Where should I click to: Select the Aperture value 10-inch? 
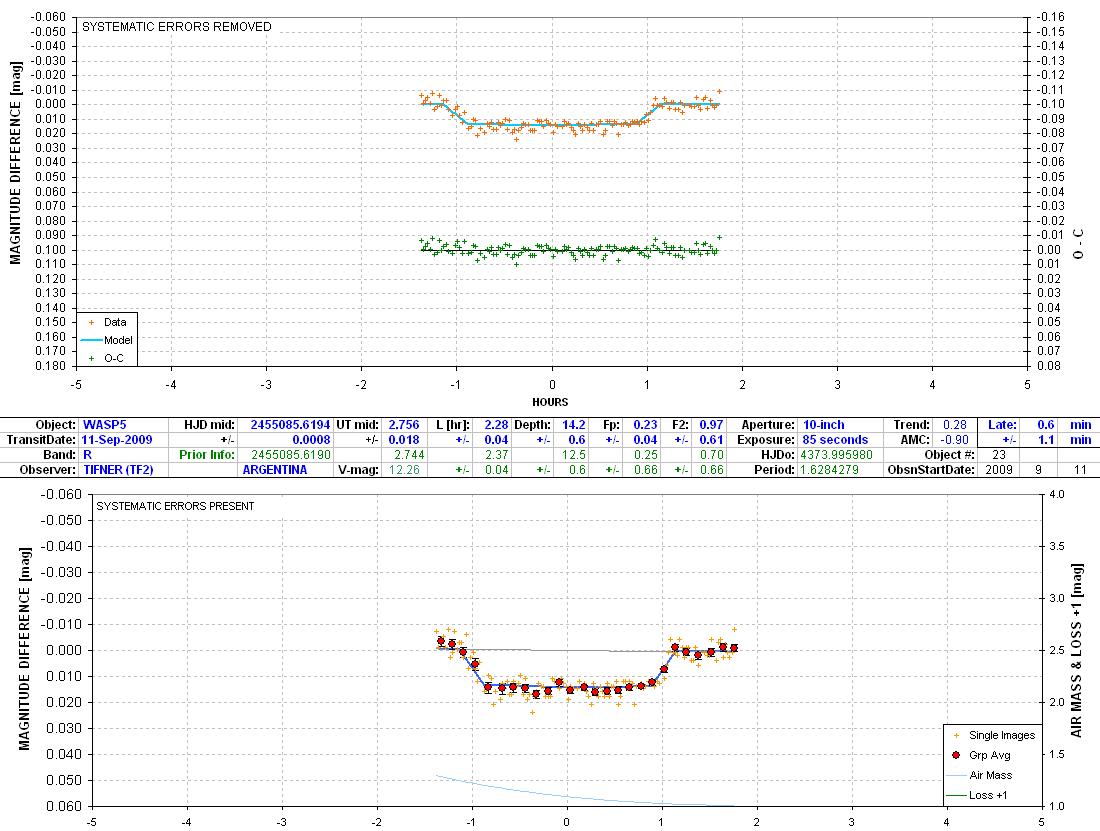tap(824, 425)
